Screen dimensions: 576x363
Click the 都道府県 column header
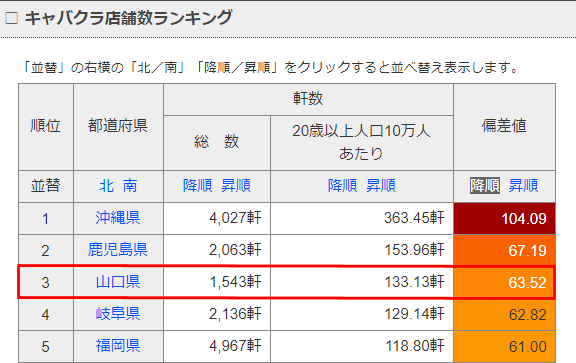coord(118,127)
